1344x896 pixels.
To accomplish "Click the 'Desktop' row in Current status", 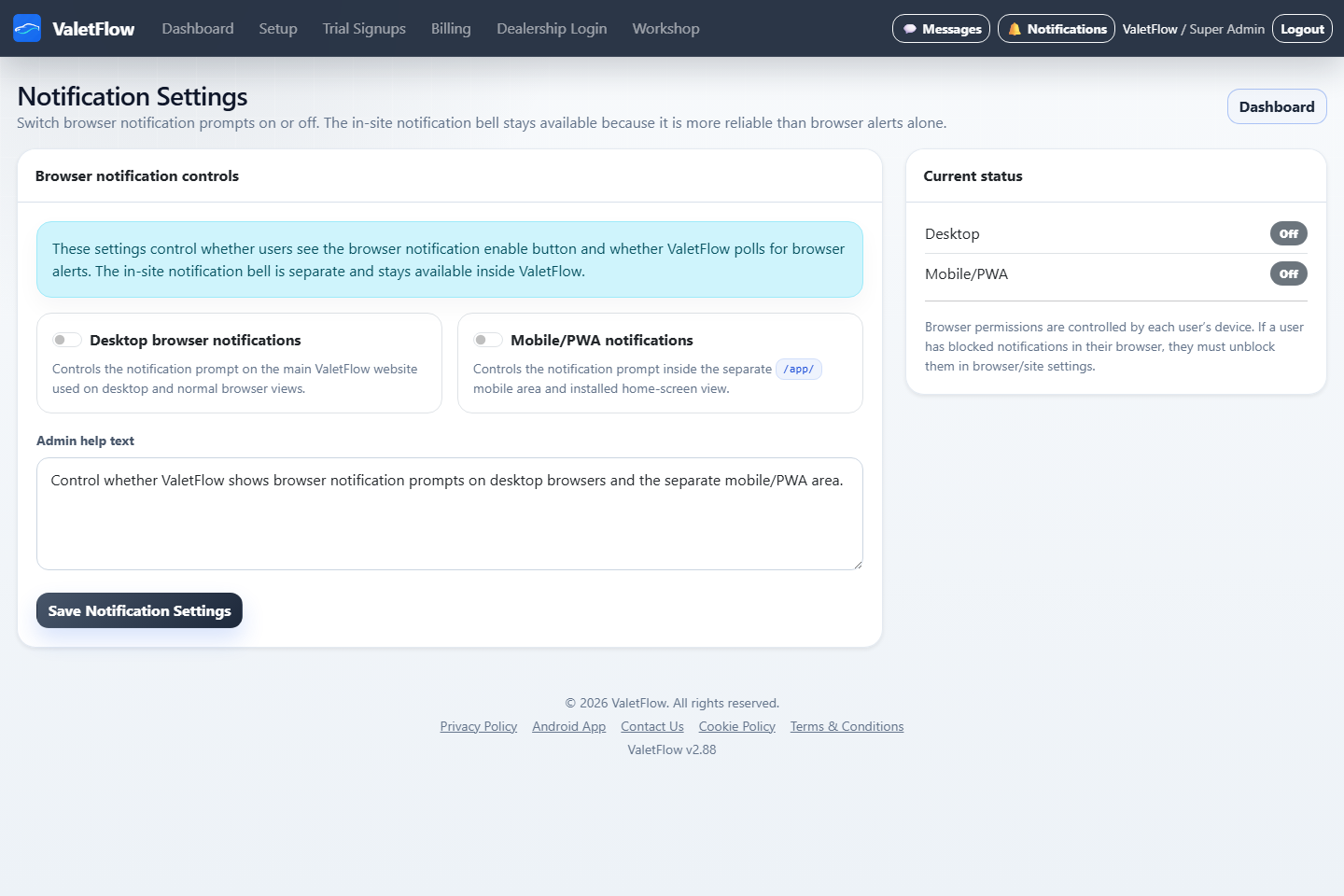I will point(1116,233).
